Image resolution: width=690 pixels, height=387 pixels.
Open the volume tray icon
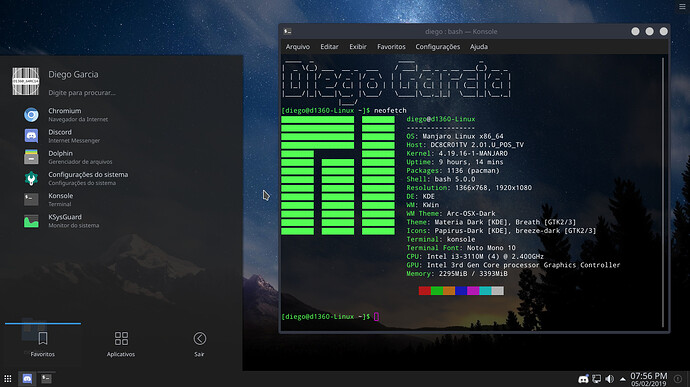[x=609, y=379]
